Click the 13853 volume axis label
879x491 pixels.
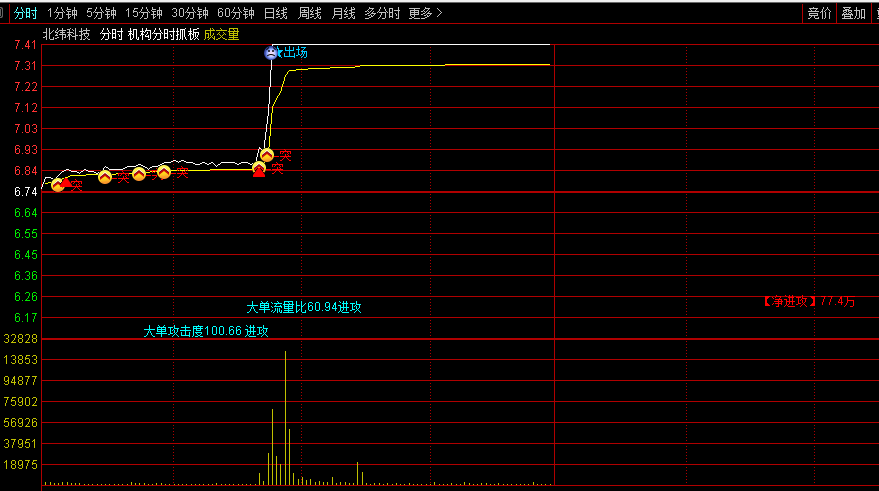pyautogui.click(x=20, y=360)
